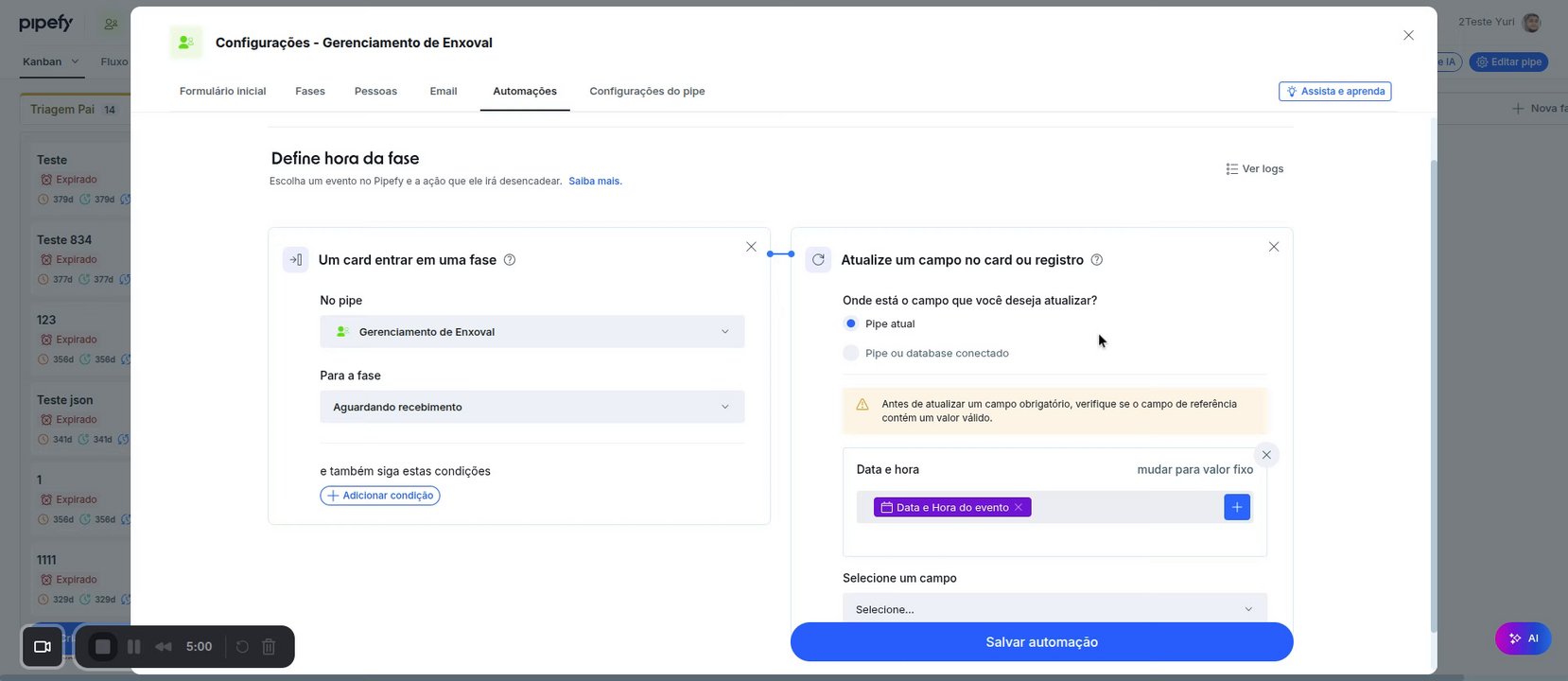Click blue plus button in Data e hora field
The width and height of the screenshot is (1568, 681).
click(1237, 507)
